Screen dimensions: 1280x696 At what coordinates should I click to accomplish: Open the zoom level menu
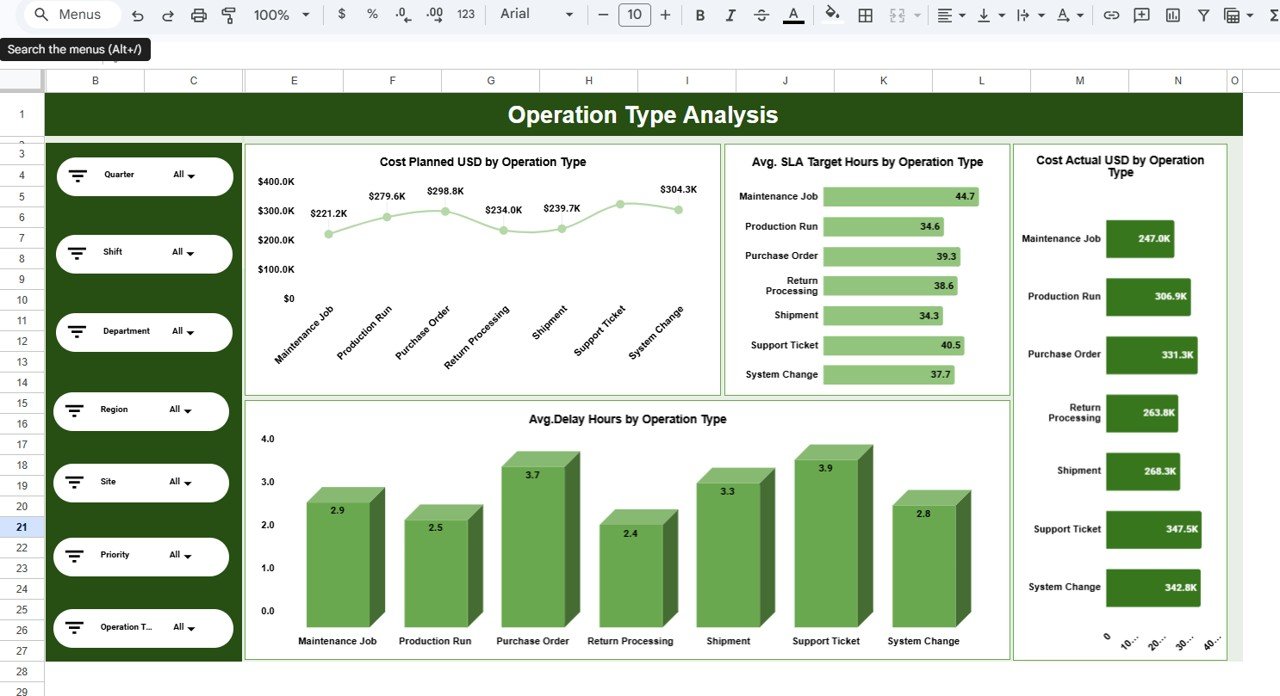[x=272, y=15]
